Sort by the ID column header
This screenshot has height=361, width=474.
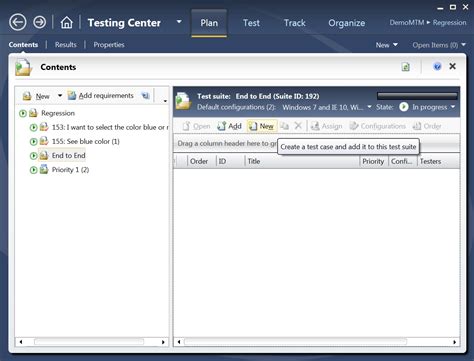point(231,161)
